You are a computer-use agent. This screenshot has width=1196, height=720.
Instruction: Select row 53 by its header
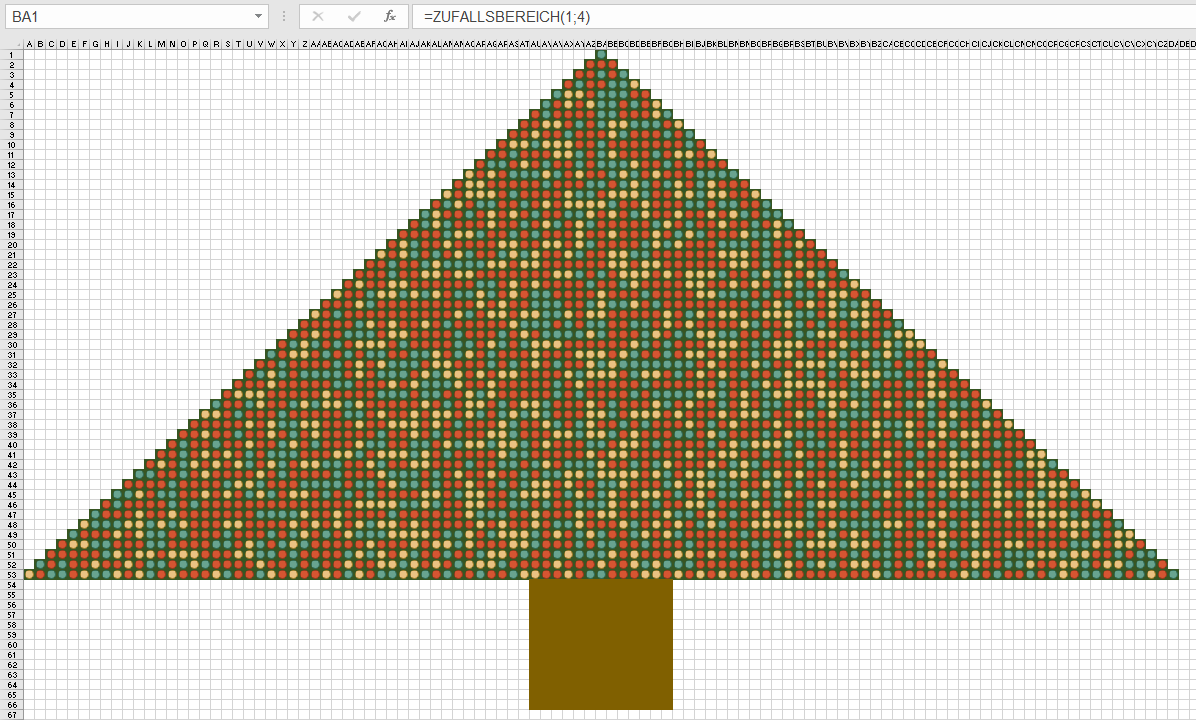(11, 575)
